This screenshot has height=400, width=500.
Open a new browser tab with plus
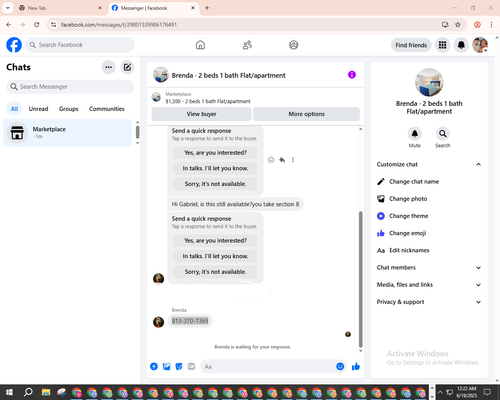207,8
